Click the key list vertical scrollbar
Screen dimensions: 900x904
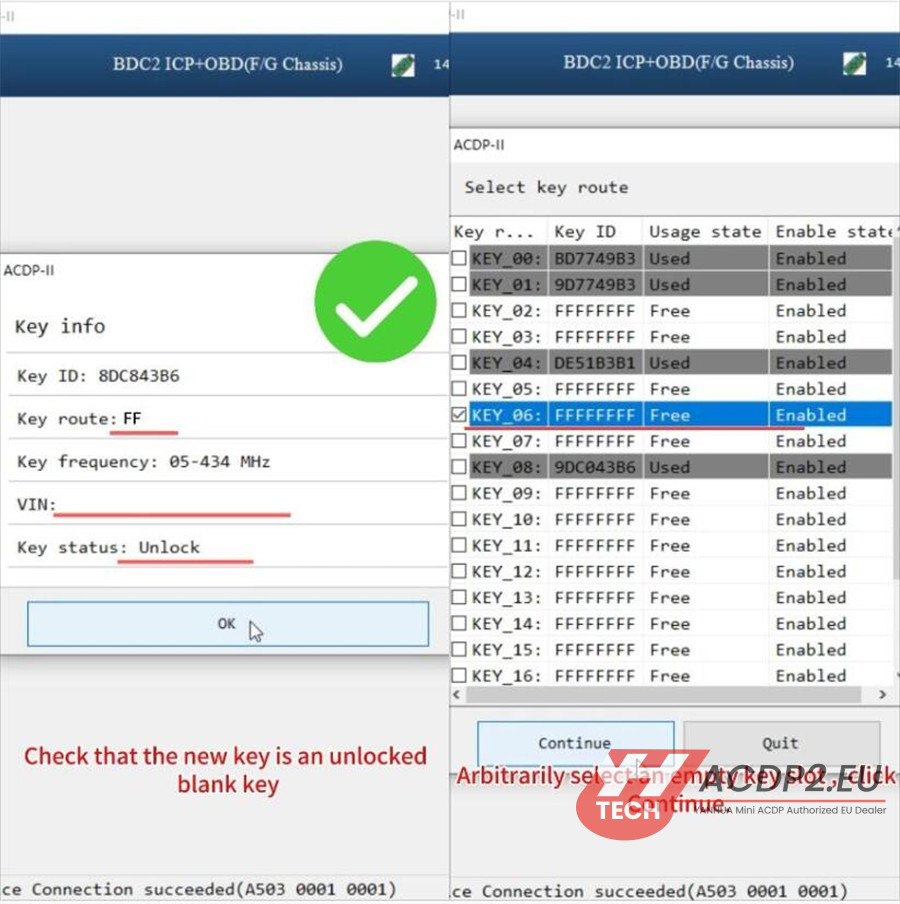pos(895,400)
